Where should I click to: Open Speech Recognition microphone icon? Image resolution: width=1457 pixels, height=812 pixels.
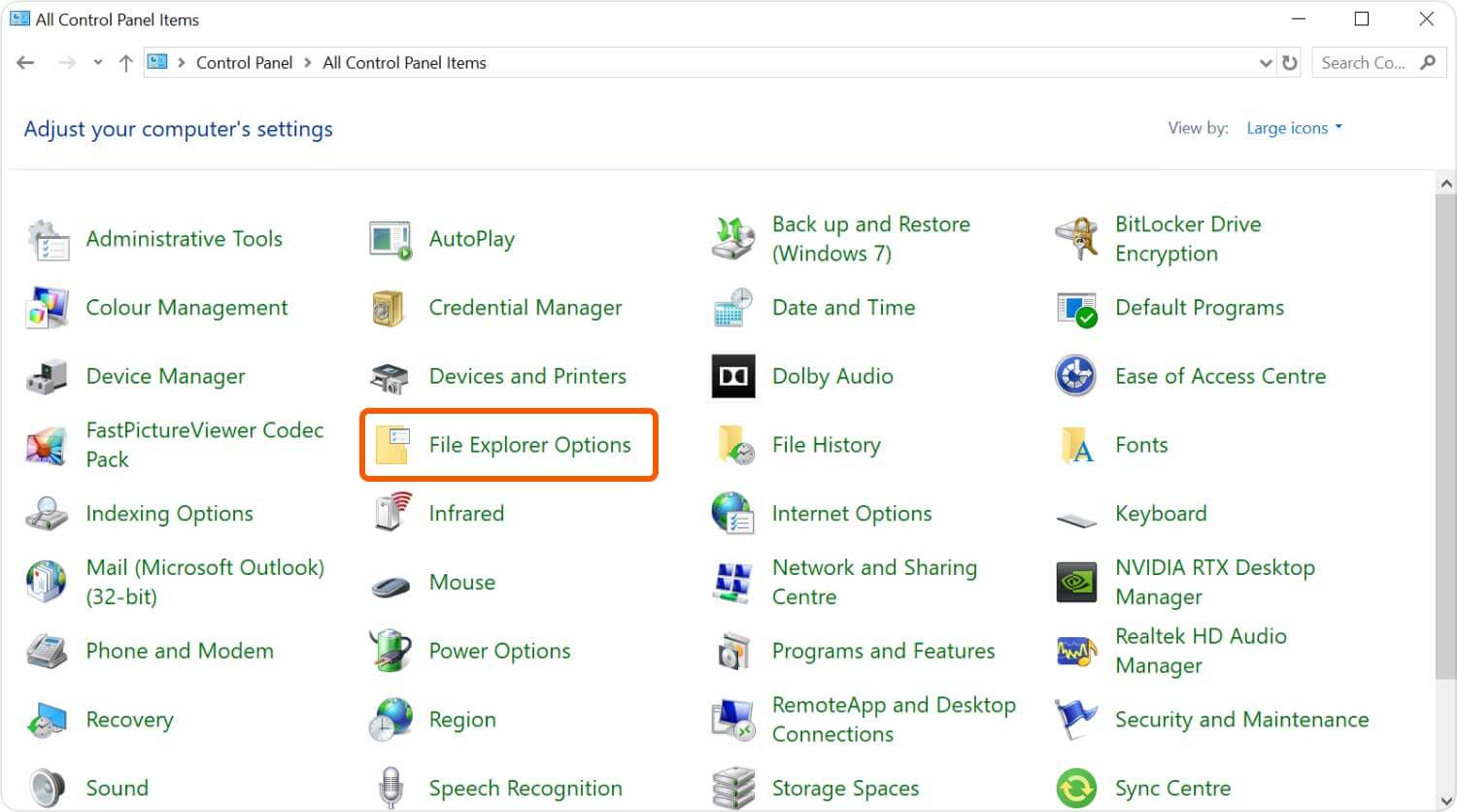pyautogui.click(x=390, y=789)
